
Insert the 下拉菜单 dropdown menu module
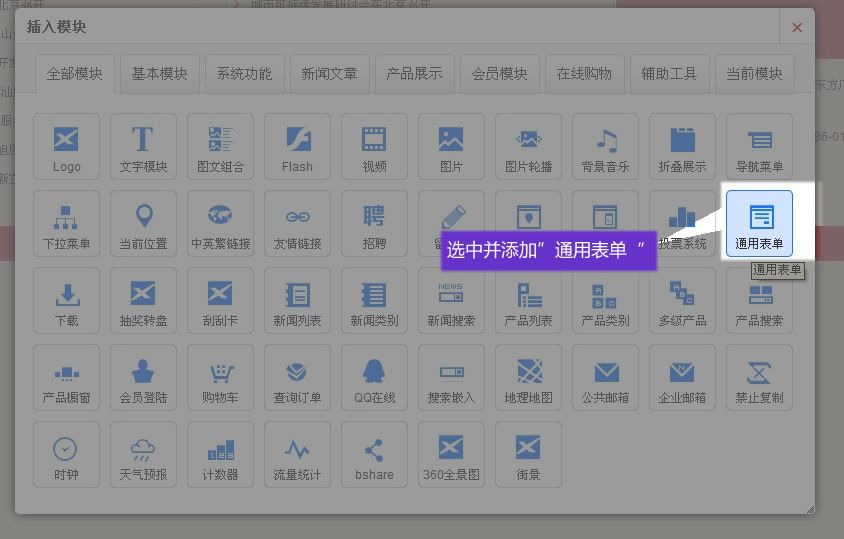67,223
